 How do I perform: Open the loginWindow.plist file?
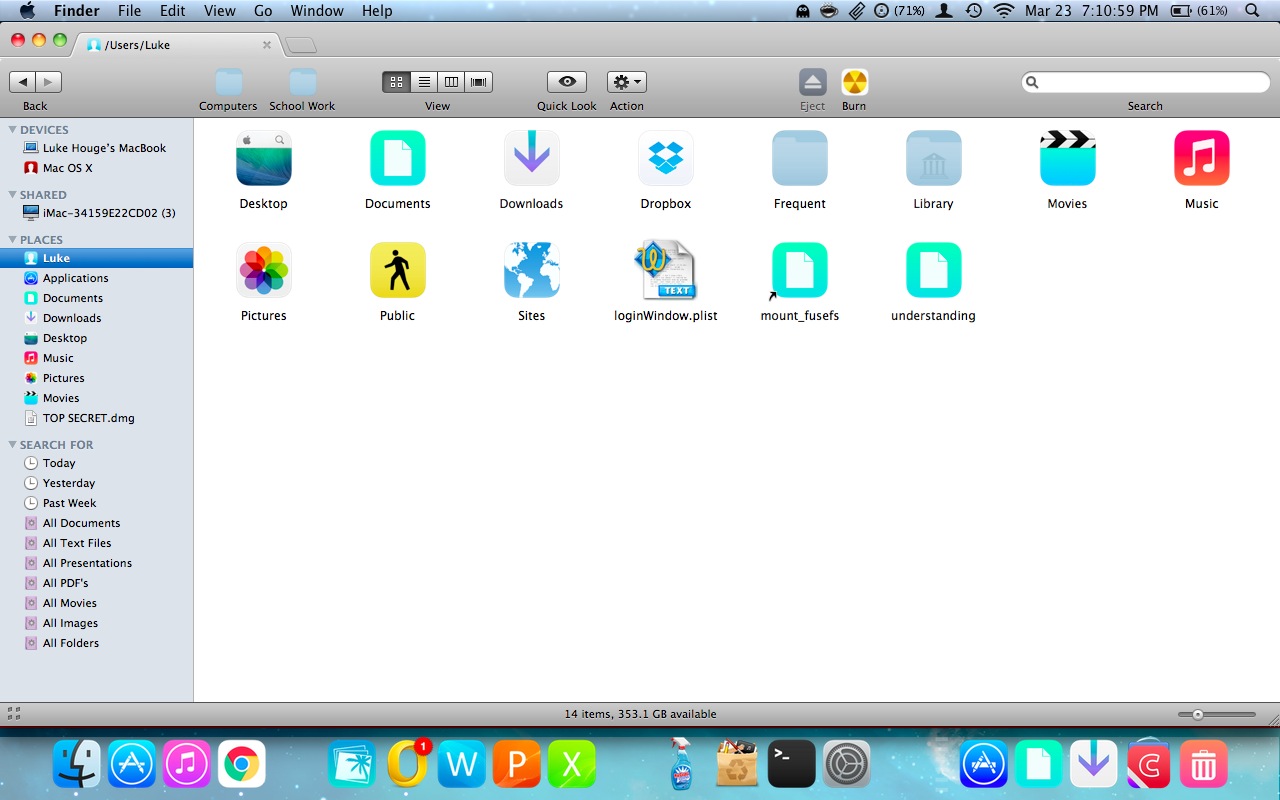click(x=665, y=268)
